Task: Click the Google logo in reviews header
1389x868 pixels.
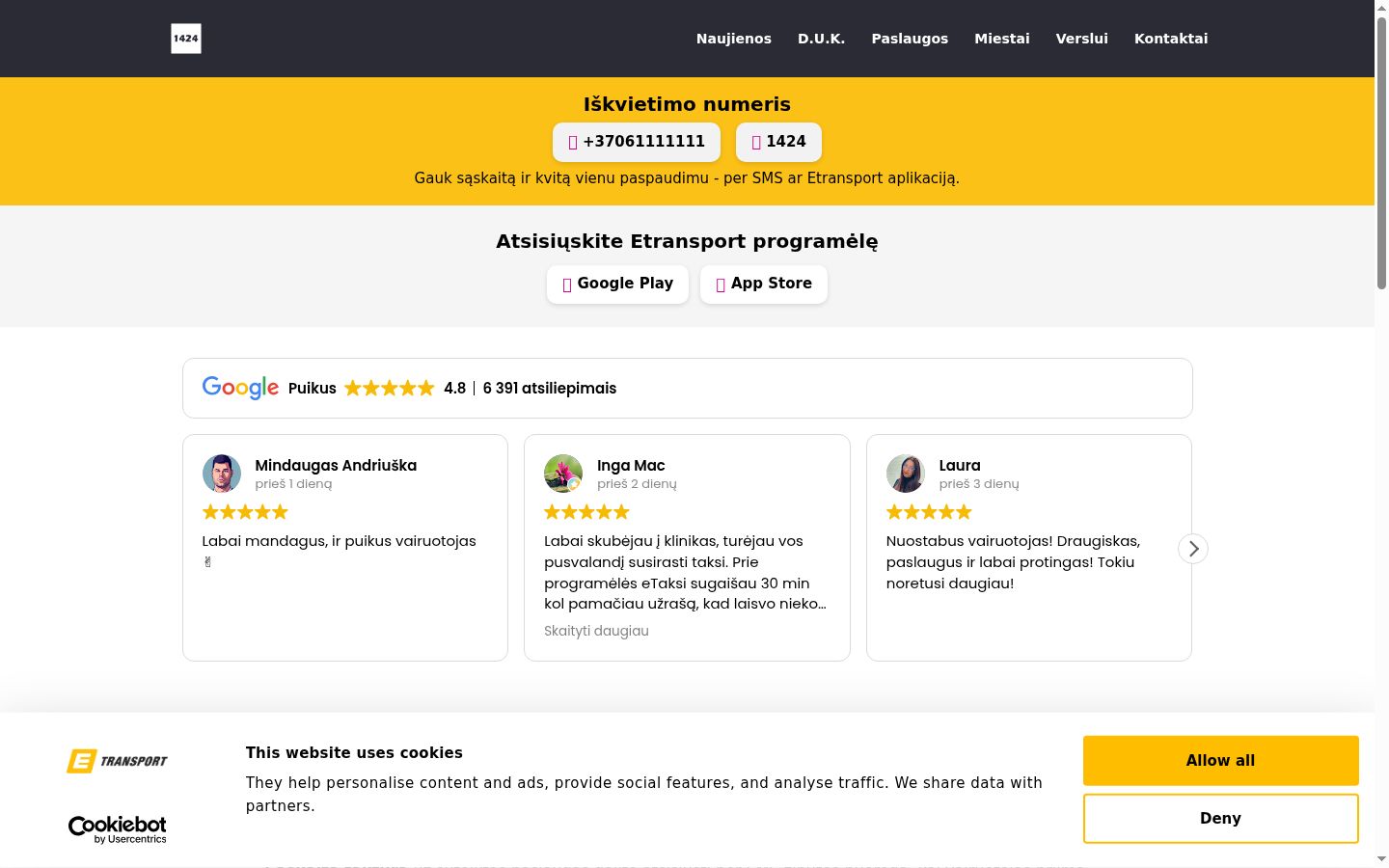Action: click(x=240, y=388)
